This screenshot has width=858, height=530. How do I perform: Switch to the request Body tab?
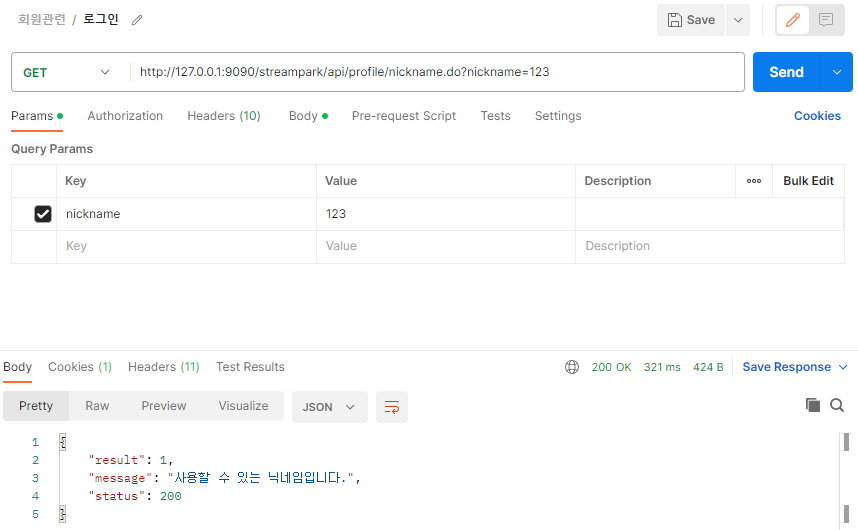pyautogui.click(x=308, y=116)
